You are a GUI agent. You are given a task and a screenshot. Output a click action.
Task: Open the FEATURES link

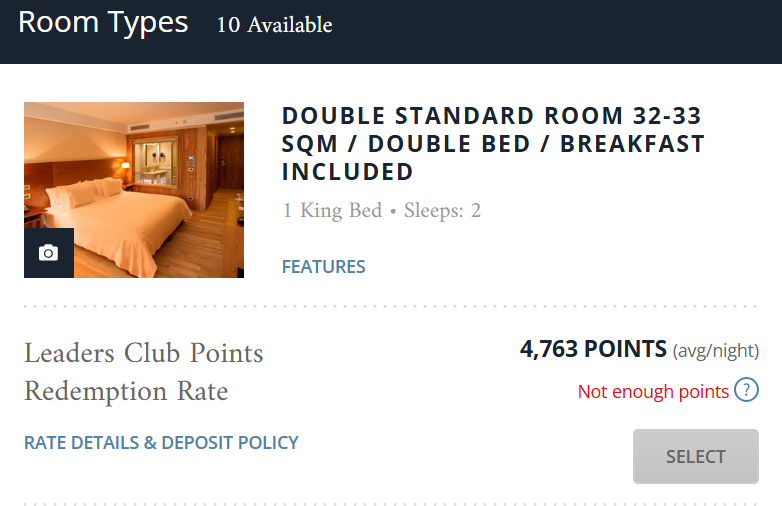323,267
